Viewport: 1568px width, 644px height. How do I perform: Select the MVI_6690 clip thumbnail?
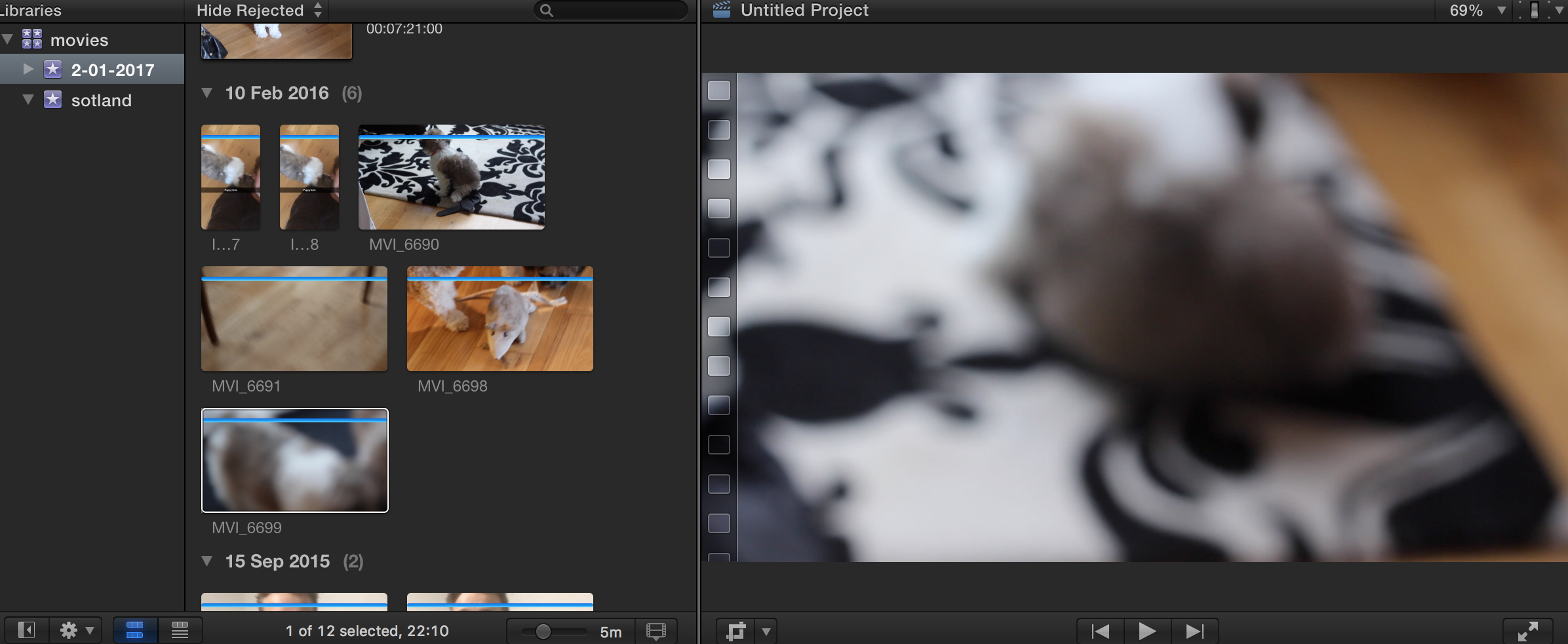tap(452, 177)
